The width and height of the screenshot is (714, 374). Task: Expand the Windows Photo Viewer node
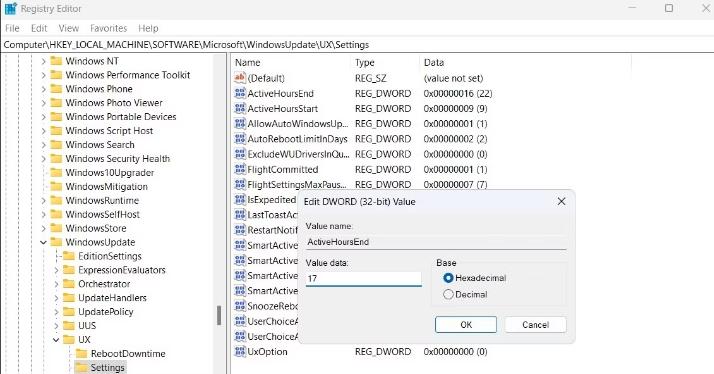coord(43,103)
